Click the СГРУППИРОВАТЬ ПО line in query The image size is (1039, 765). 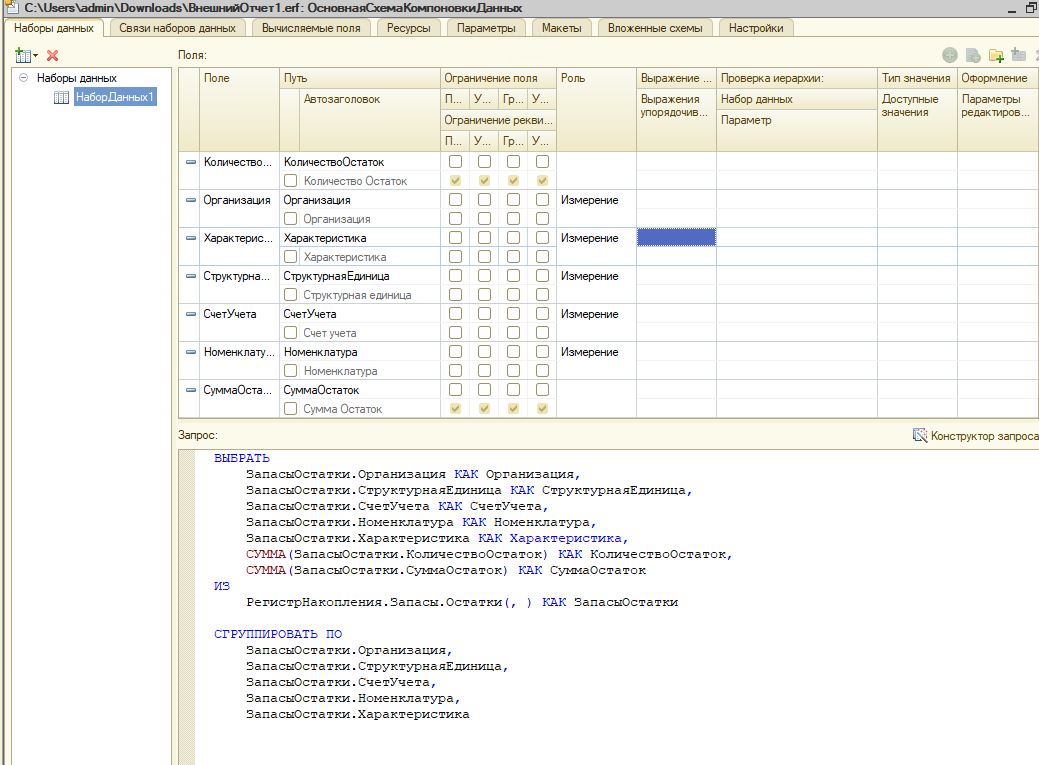pyautogui.click(x=278, y=634)
